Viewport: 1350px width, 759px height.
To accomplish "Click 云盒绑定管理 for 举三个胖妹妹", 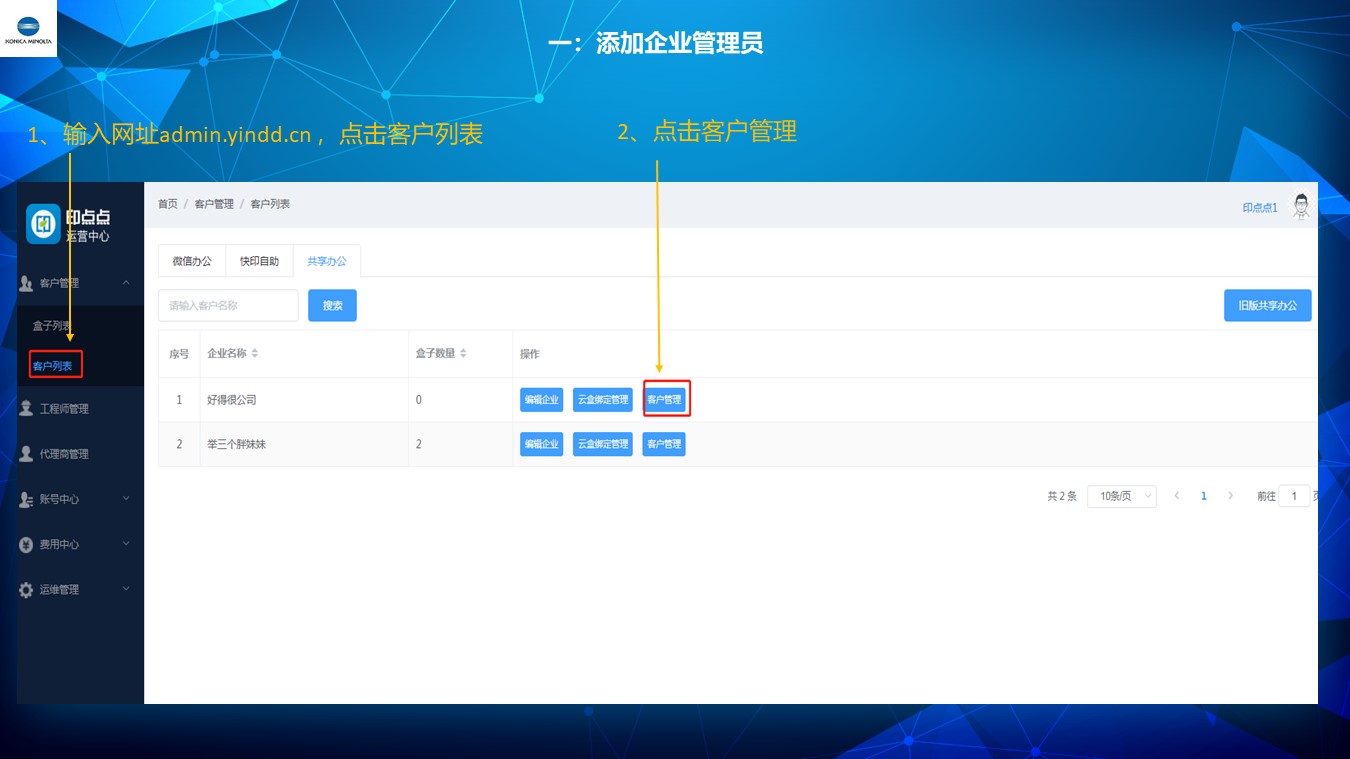I will coord(603,444).
